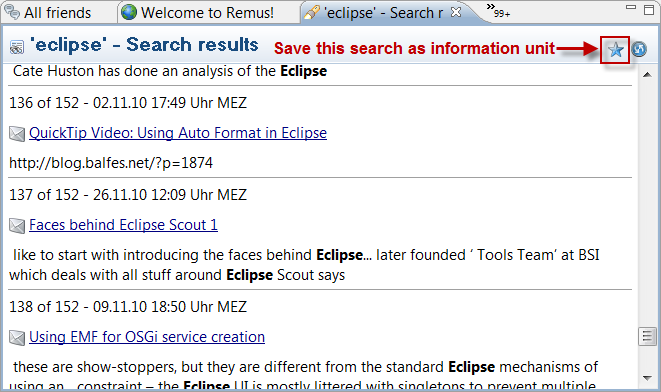Image resolution: width=661 pixels, height=392 pixels.
Task: Click scrollbar down arrow
Action: 647,378
